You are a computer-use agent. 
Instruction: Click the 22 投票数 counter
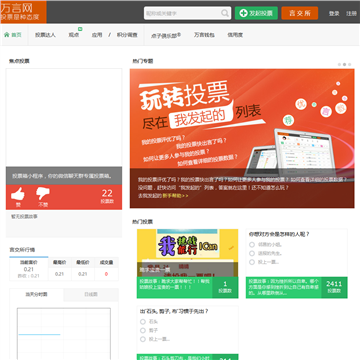click(x=107, y=196)
